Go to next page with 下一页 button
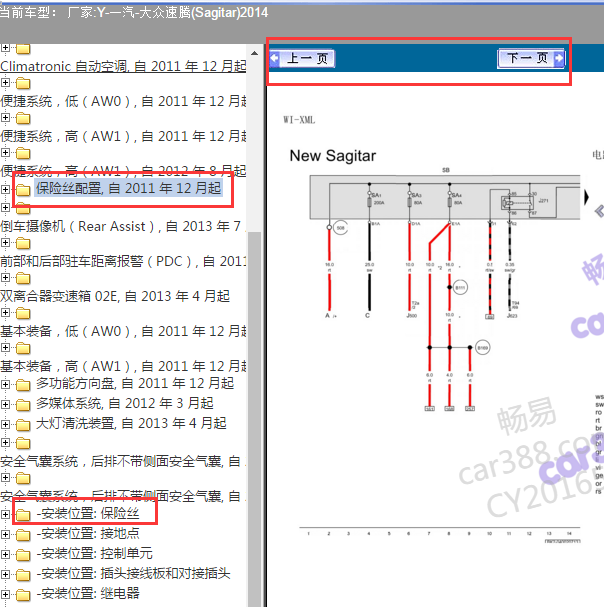 pos(531,58)
